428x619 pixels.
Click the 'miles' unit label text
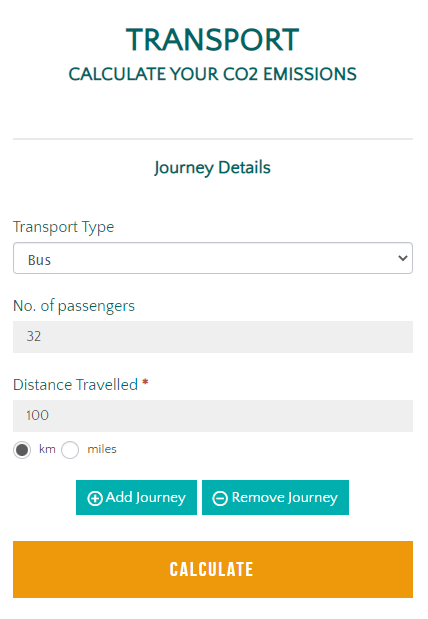pyautogui.click(x=102, y=449)
